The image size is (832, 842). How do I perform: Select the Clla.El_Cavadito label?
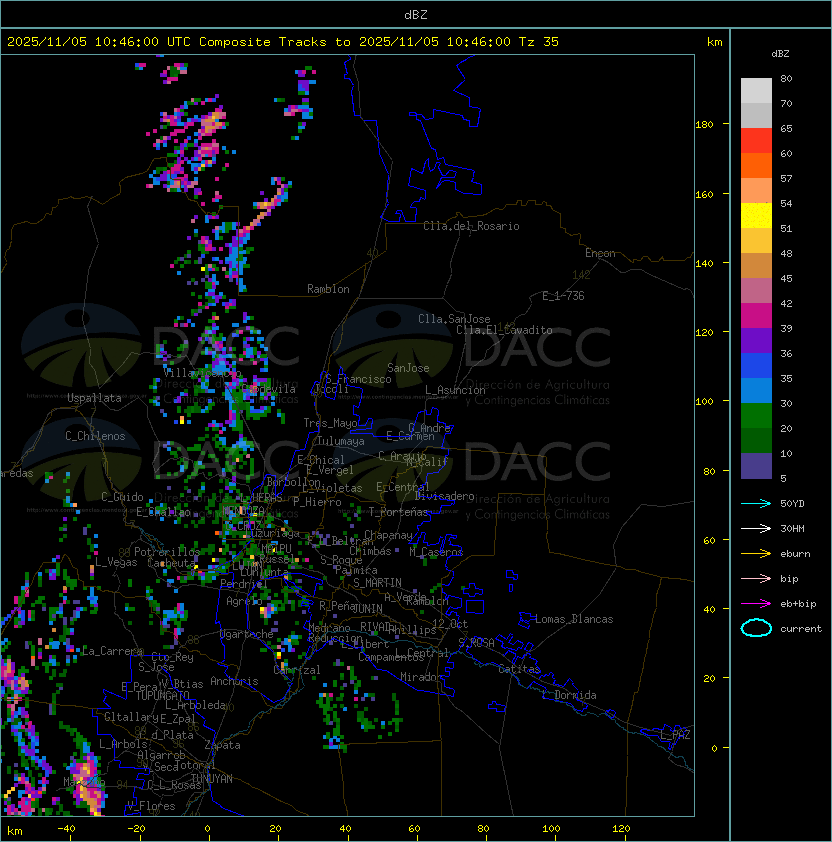pyautogui.click(x=504, y=330)
